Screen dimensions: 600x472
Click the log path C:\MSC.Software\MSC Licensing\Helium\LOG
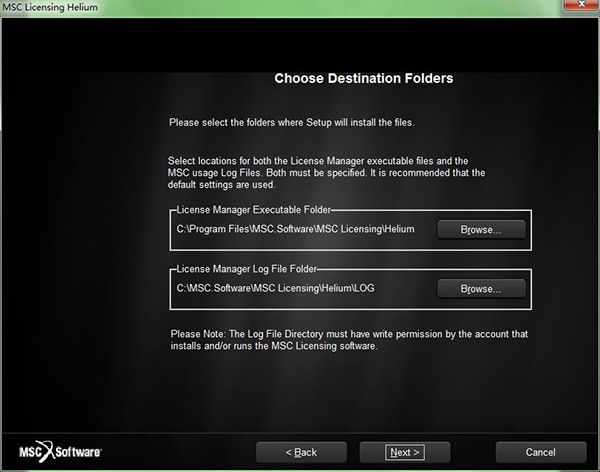coord(275,288)
